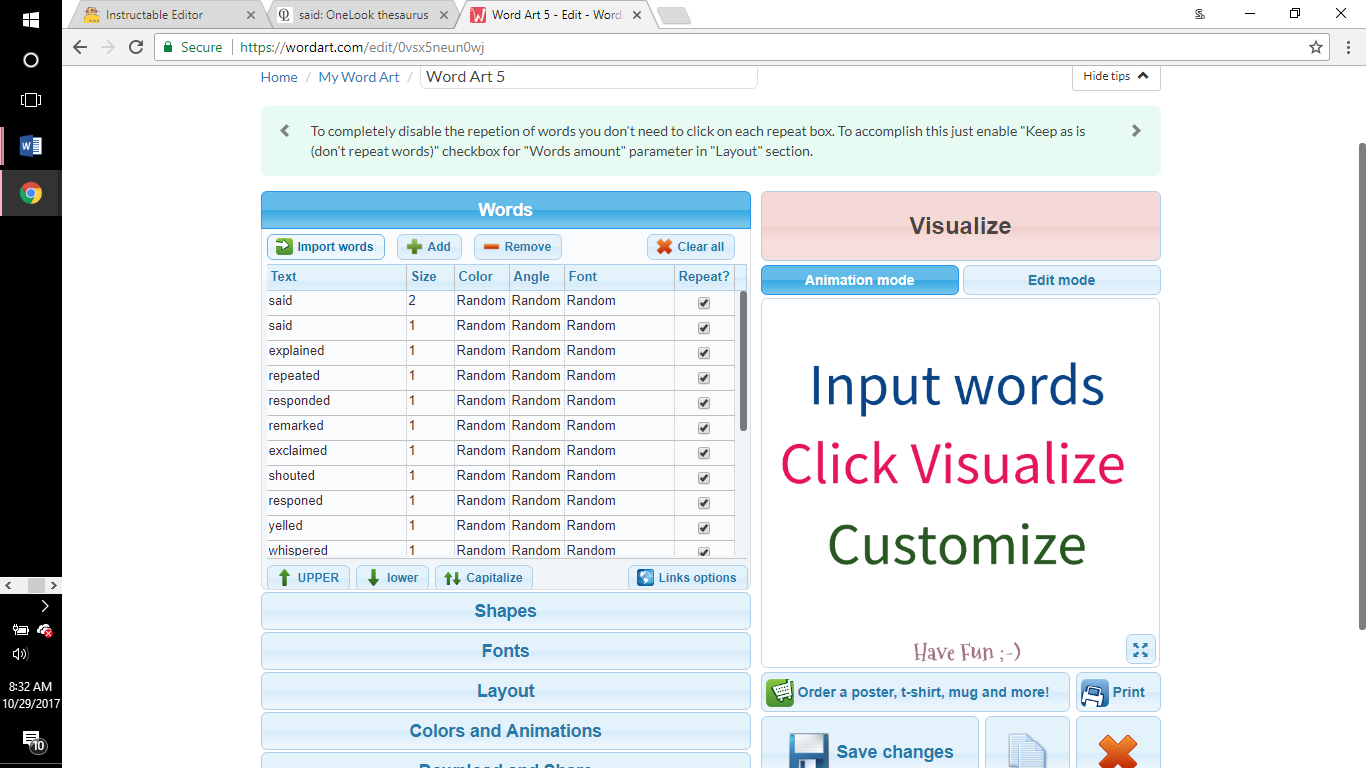Reload the page
This screenshot has width=1366, height=768.
(137, 47)
